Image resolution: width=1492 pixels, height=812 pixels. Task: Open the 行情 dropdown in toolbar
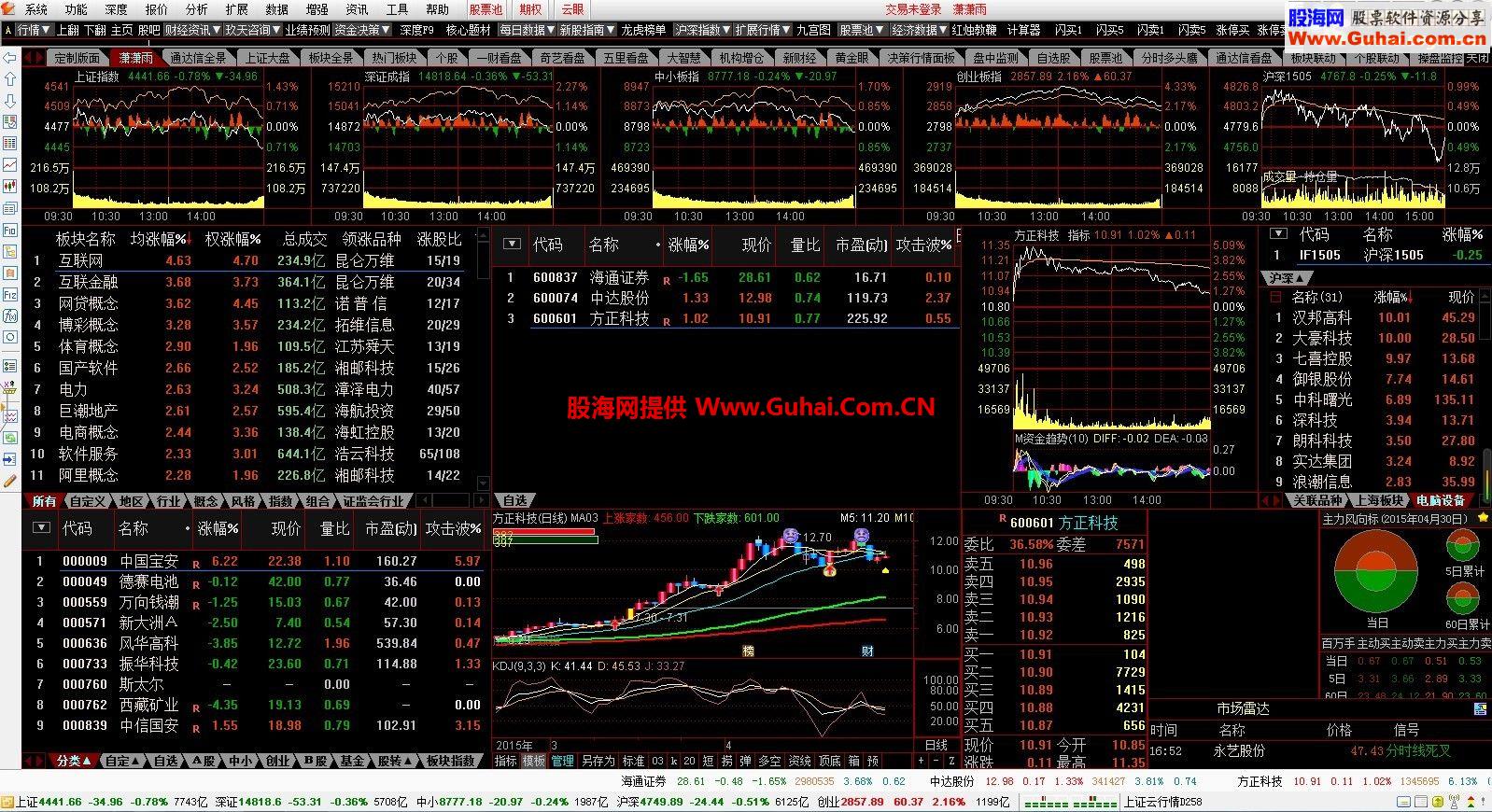point(35,30)
